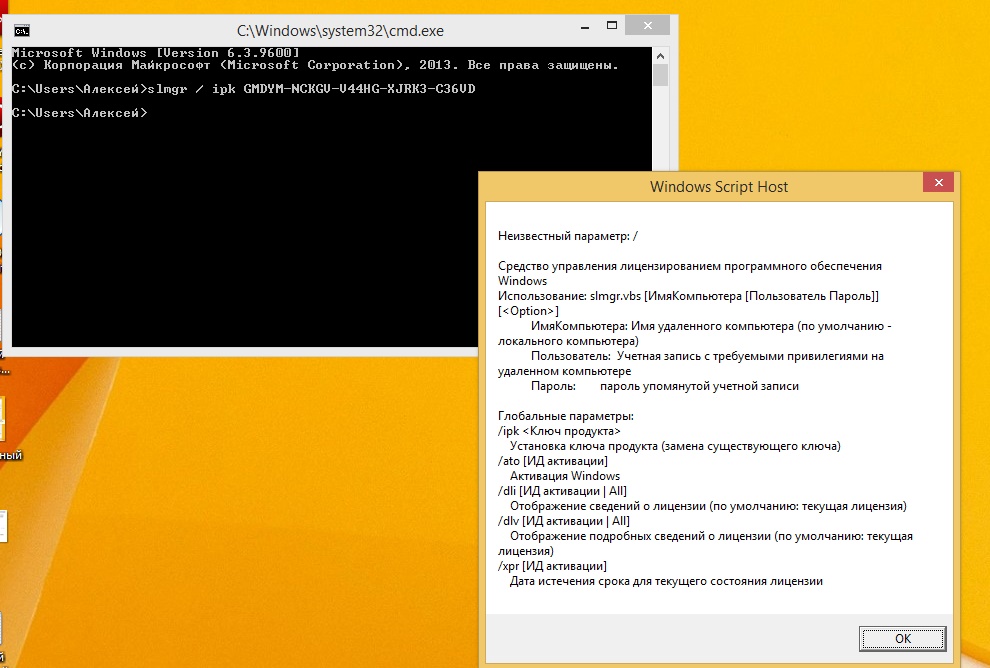Maximize the cmd.exe window
The image size is (990, 668).
coord(611,25)
